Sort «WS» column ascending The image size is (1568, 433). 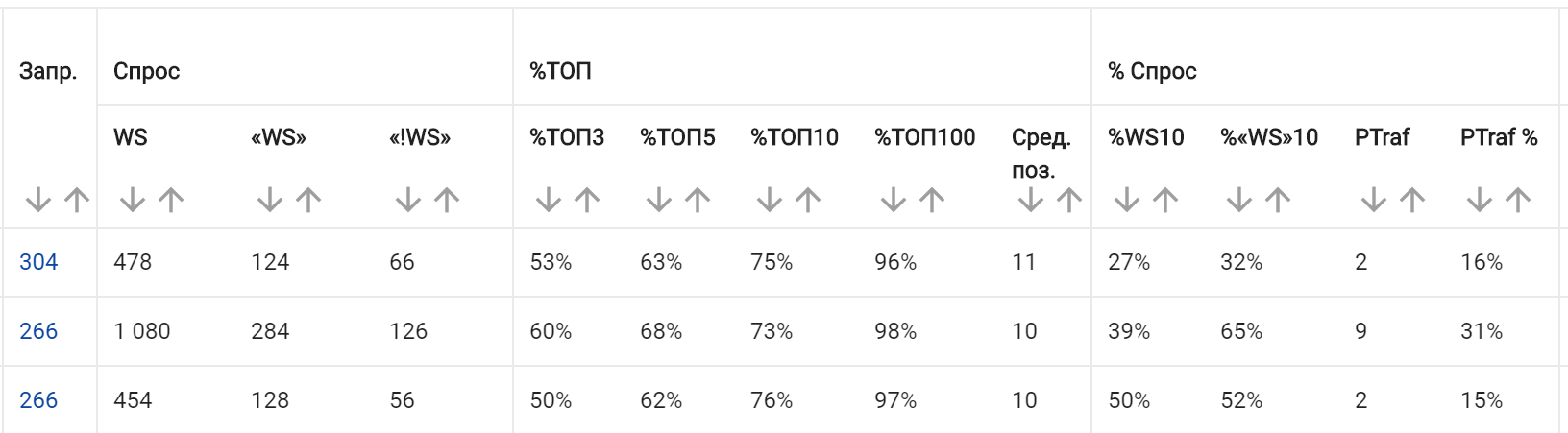coord(308,200)
